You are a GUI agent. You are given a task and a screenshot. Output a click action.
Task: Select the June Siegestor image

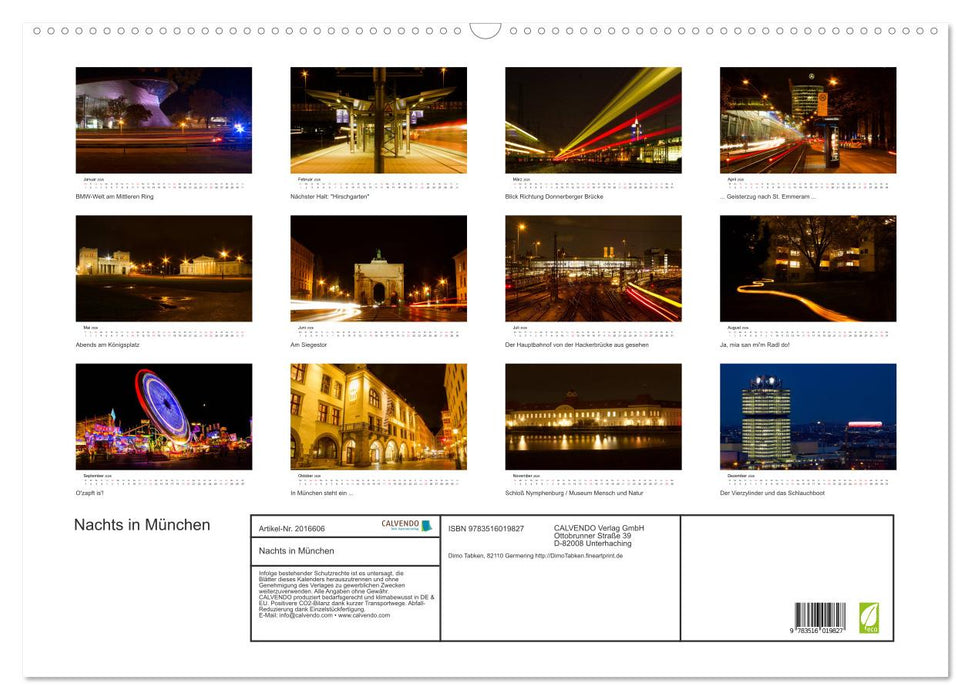[x=378, y=267]
